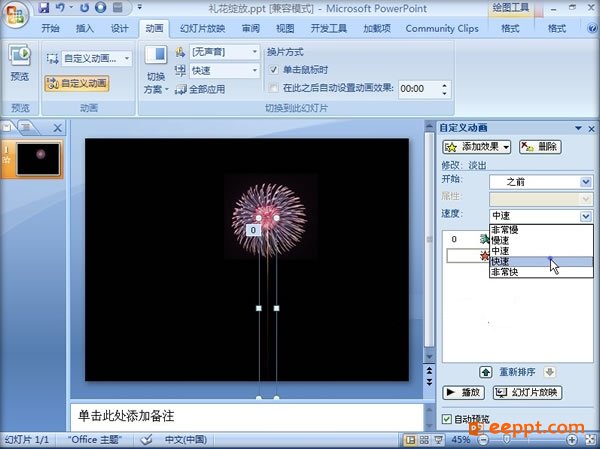This screenshot has width=600, height=449.
Task: Choose 快速 speed option
Action: tap(541, 261)
